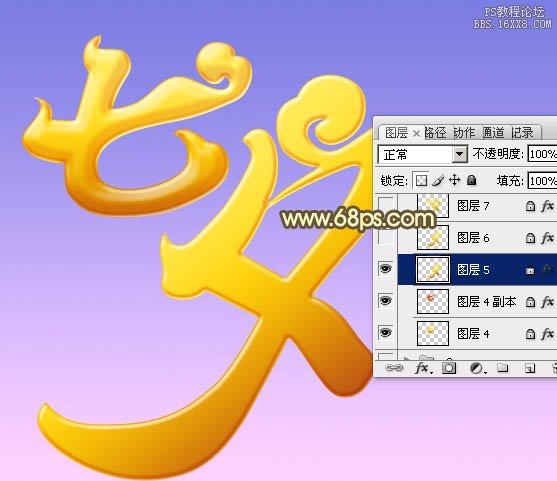Click the 图层 4 thumbnail
Screen dimensions: 557x481
click(x=433, y=334)
